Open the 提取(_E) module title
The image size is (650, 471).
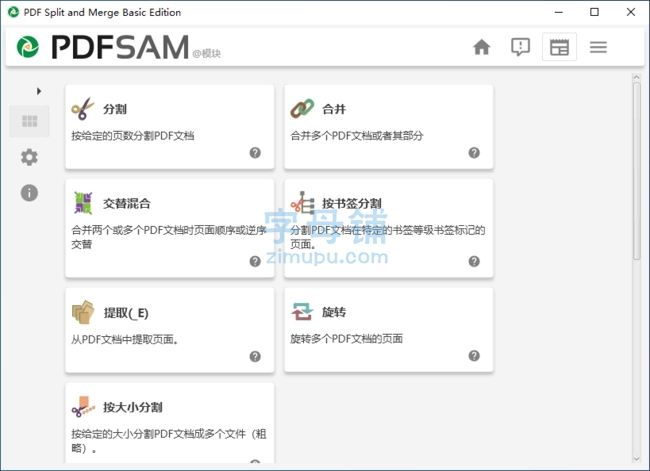point(126,313)
